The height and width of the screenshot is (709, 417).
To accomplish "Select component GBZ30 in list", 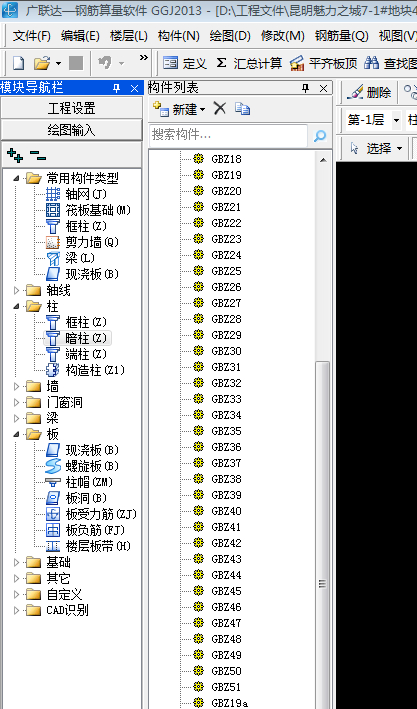I will click(226, 351).
